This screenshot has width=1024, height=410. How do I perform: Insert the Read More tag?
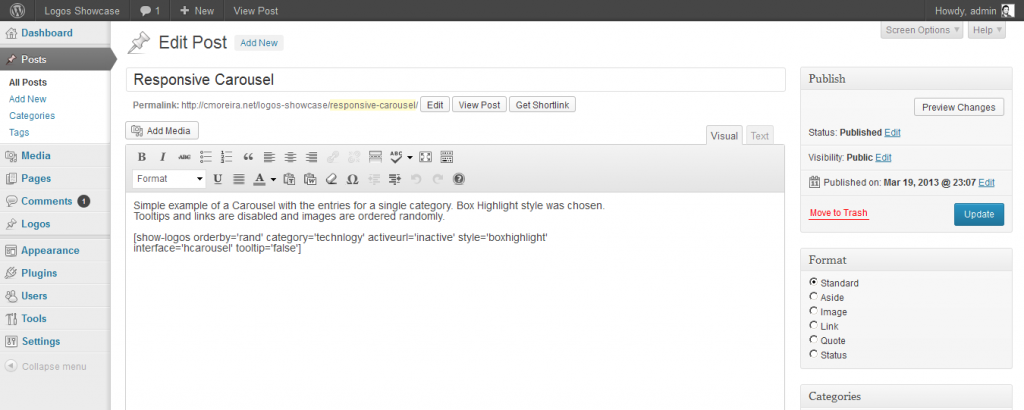(375, 157)
